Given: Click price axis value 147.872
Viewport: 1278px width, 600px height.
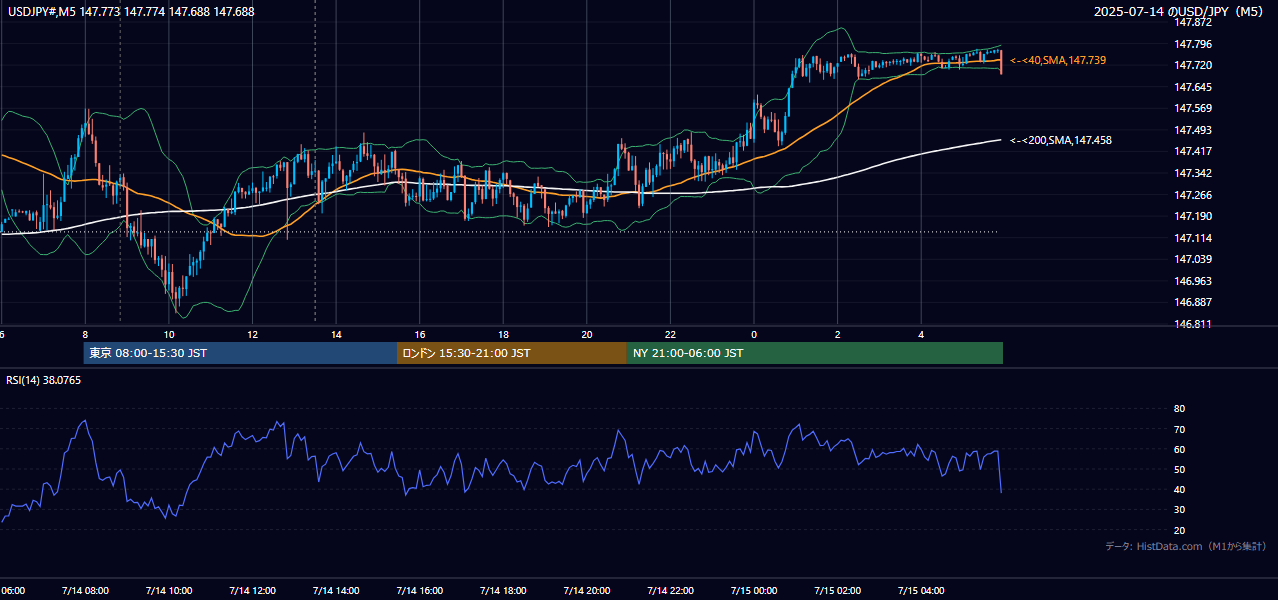Looking at the screenshot, I should (x=1194, y=22).
